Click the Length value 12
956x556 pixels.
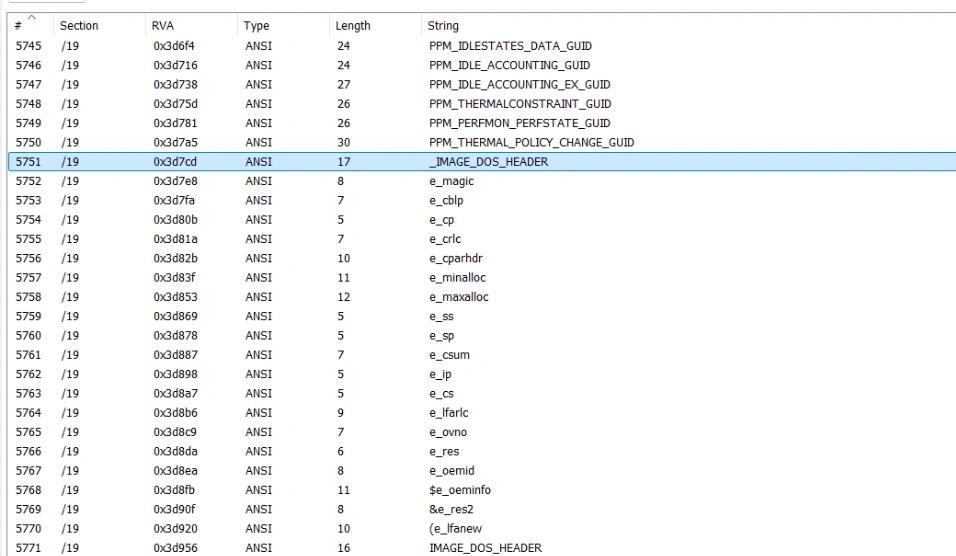344,297
